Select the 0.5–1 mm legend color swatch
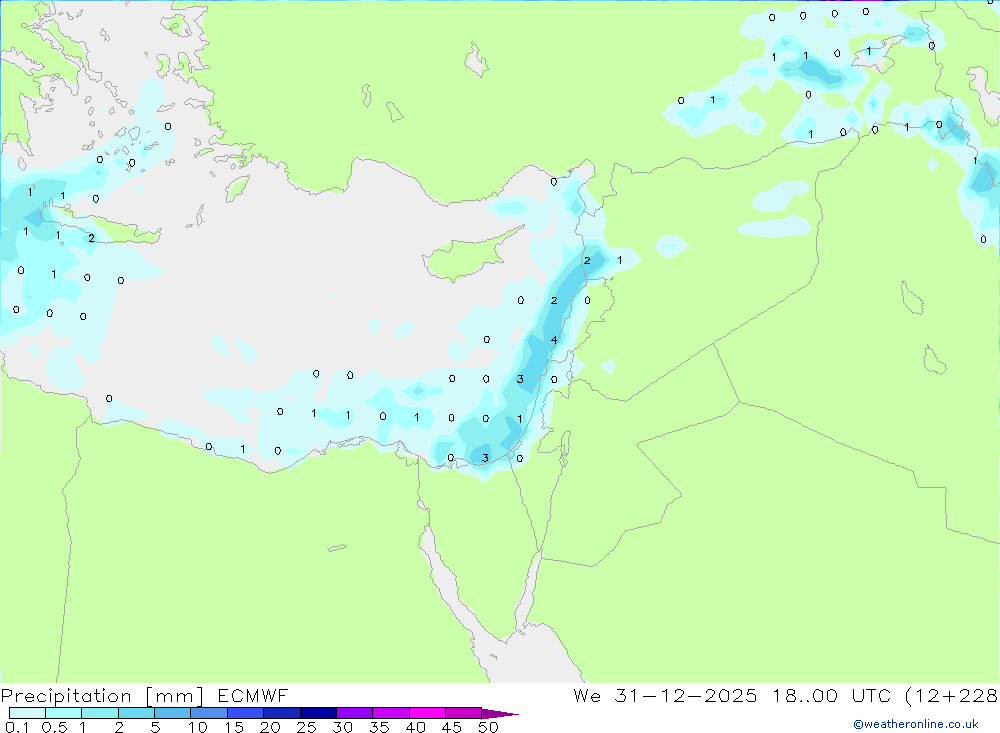This screenshot has height=733, width=1000. (x=63, y=713)
